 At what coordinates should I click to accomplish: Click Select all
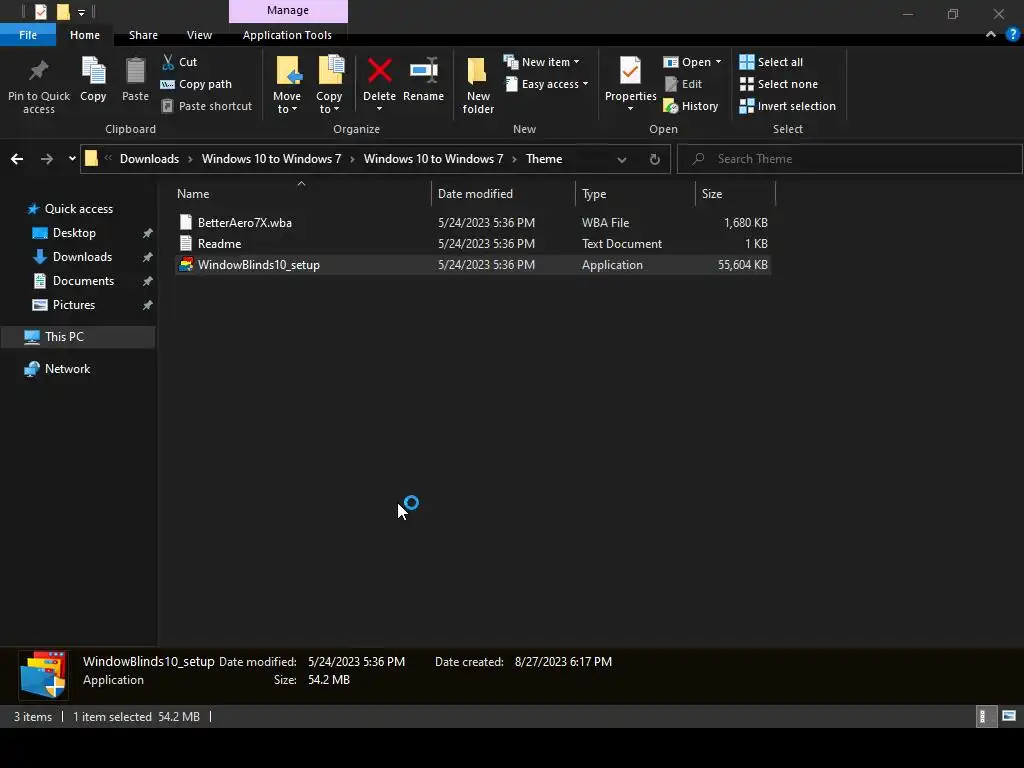(771, 62)
